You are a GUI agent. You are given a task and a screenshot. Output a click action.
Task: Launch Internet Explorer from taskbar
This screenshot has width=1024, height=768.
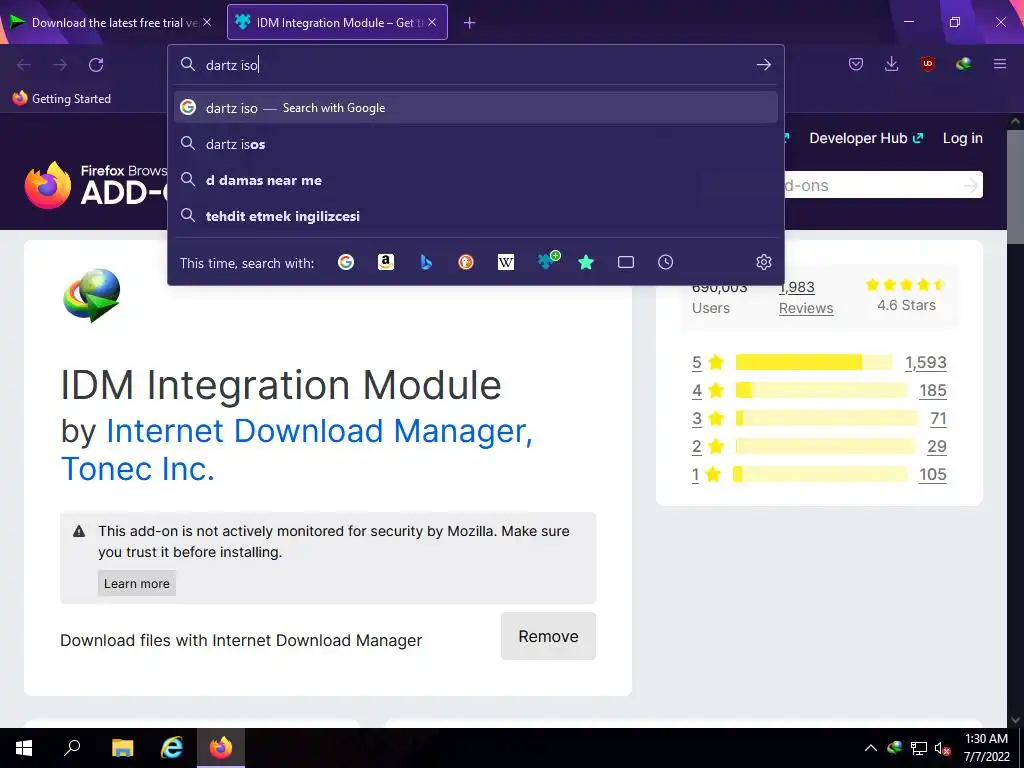click(x=172, y=748)
